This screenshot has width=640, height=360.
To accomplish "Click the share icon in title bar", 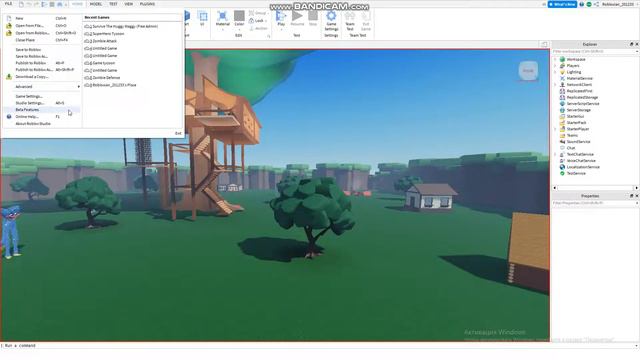I will coord(596,4).
